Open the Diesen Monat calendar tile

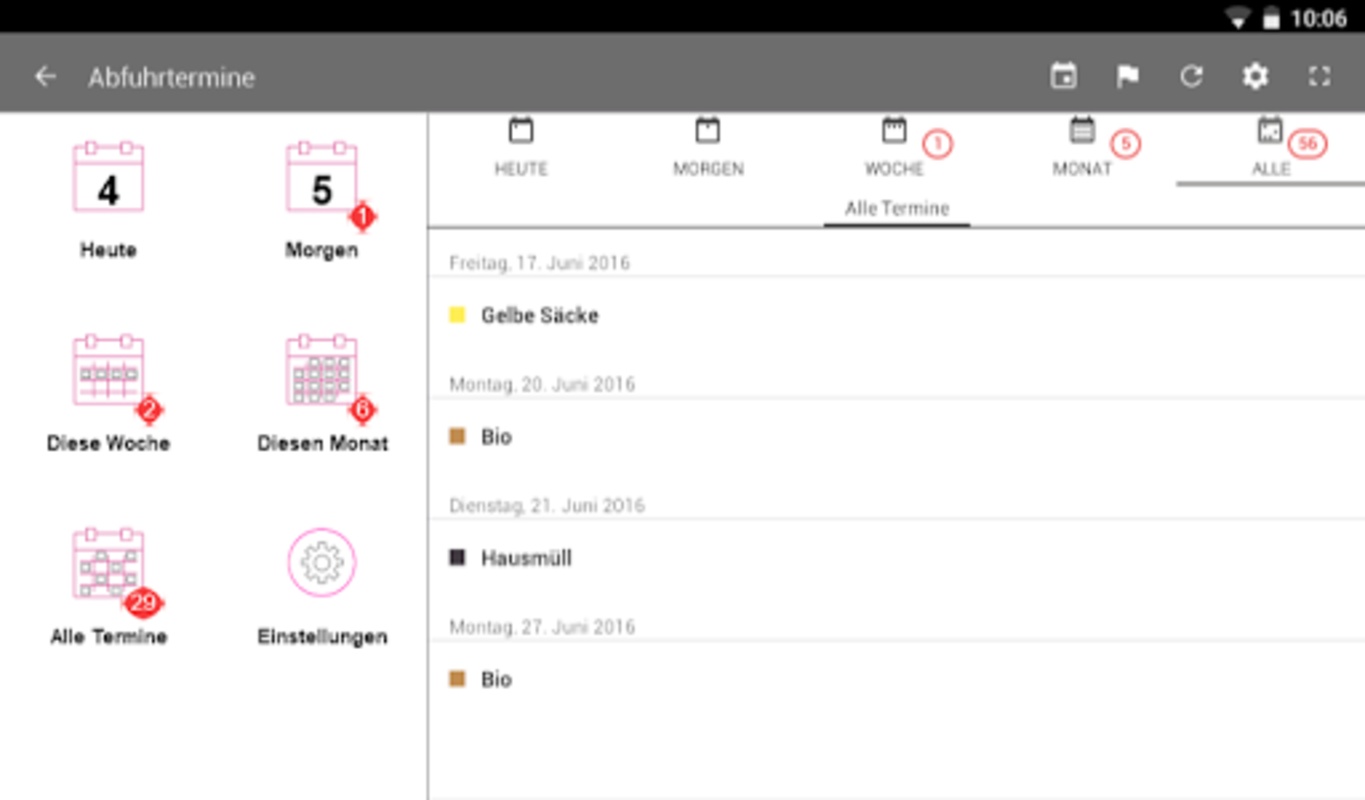[x=321, y=370]
